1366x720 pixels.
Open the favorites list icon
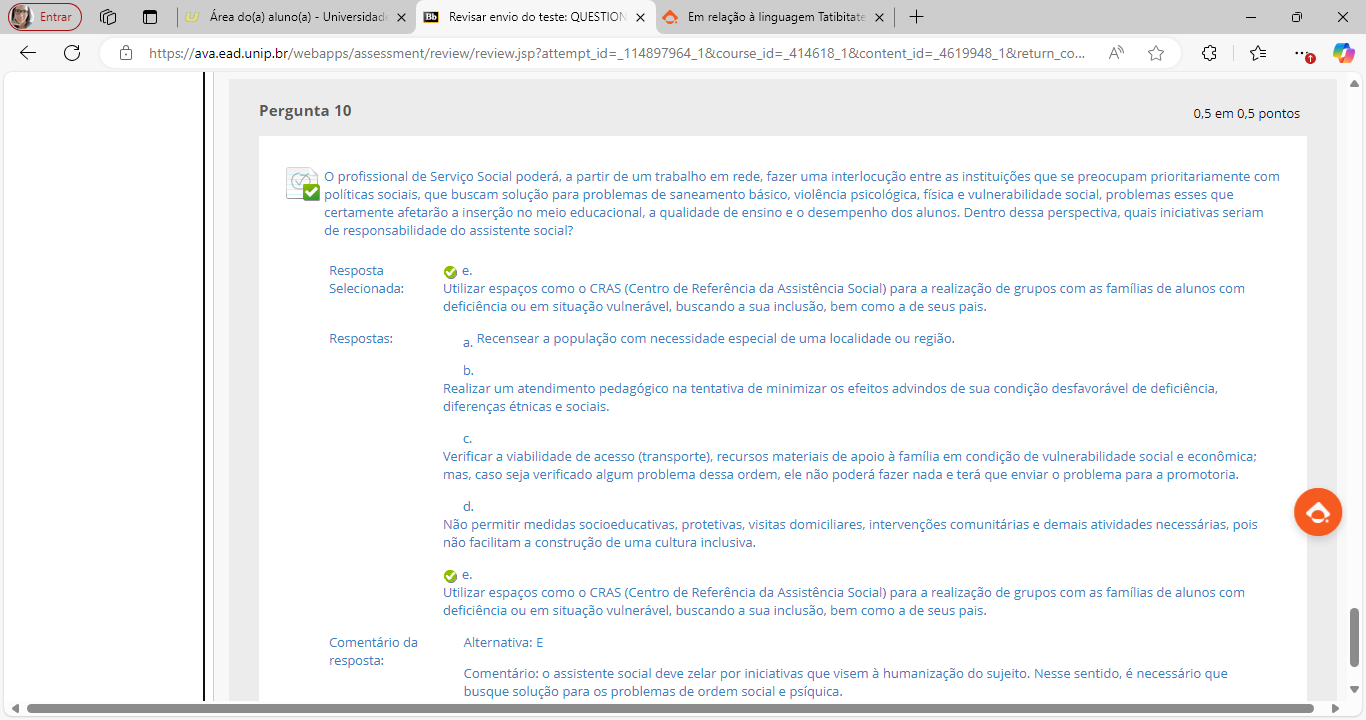(x=1258, y=53)
